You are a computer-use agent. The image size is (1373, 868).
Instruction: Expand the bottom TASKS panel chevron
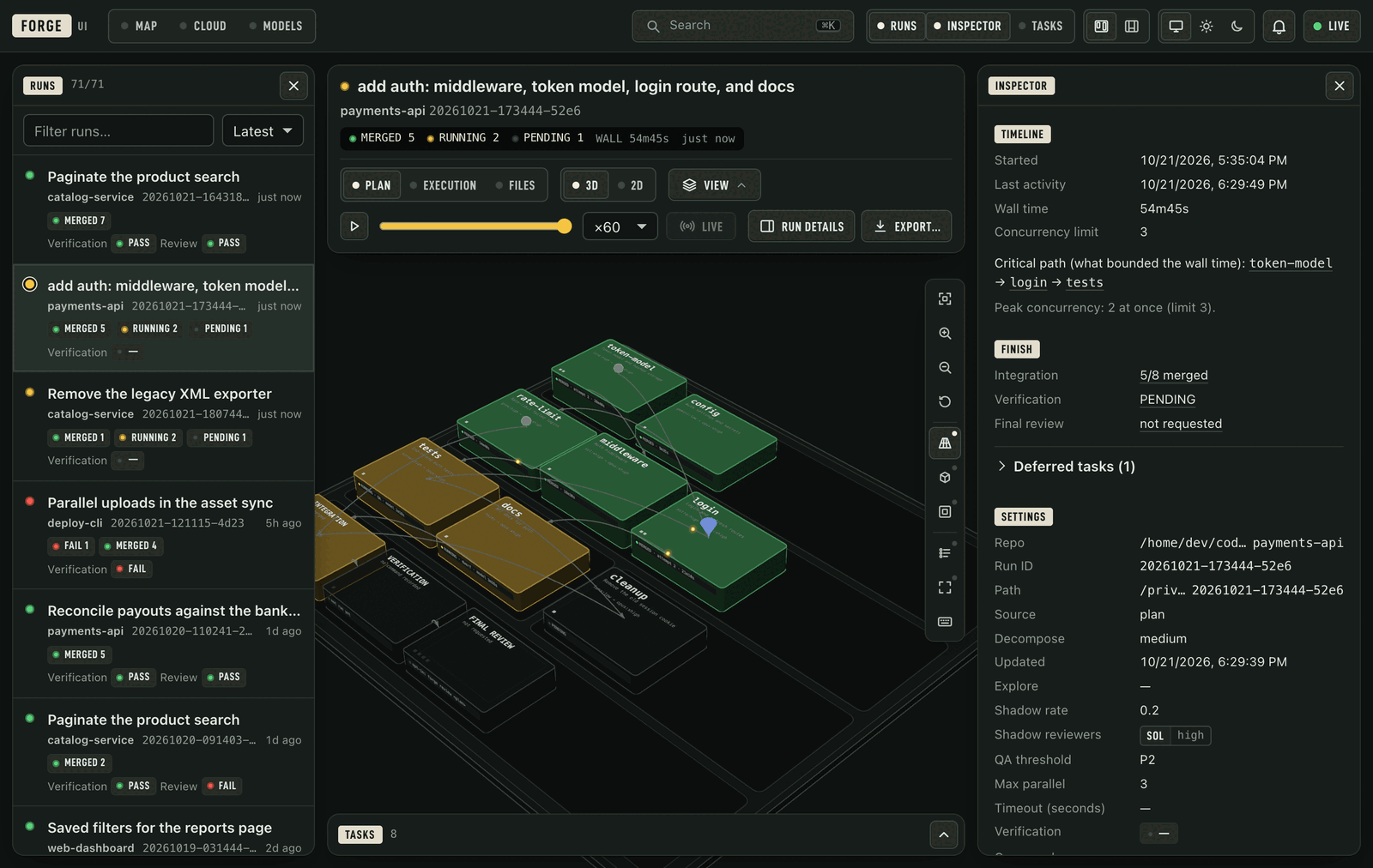(x=944, y=835)
